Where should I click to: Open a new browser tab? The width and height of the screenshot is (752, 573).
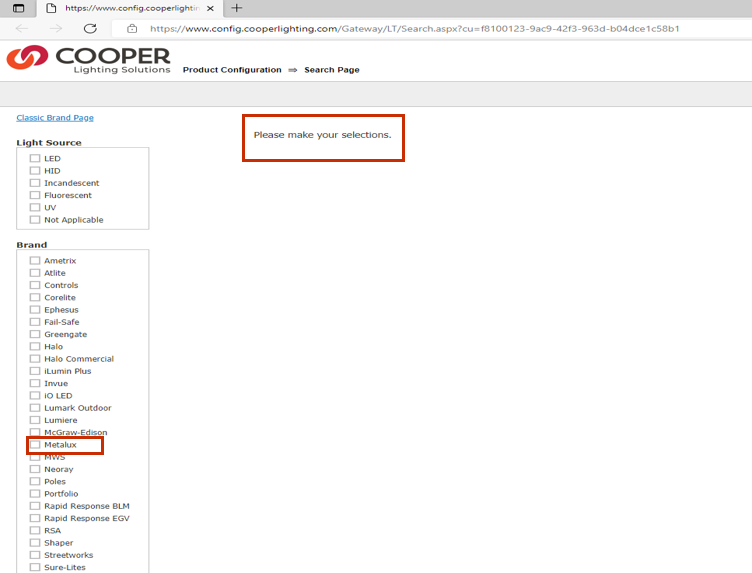pos(236,8)
